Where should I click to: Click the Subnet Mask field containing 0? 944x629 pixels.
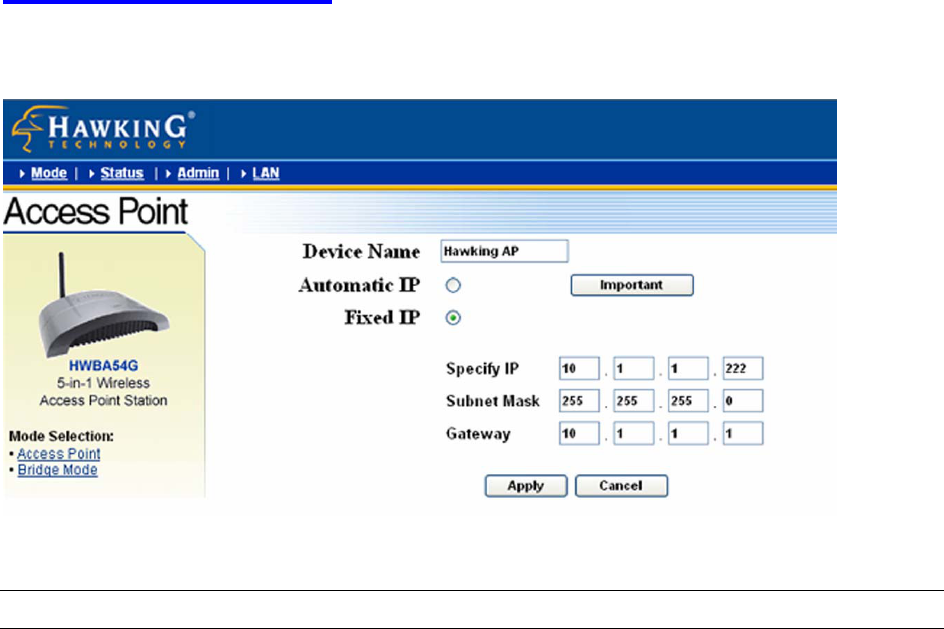pyautogui.click(x=743, y=401)
